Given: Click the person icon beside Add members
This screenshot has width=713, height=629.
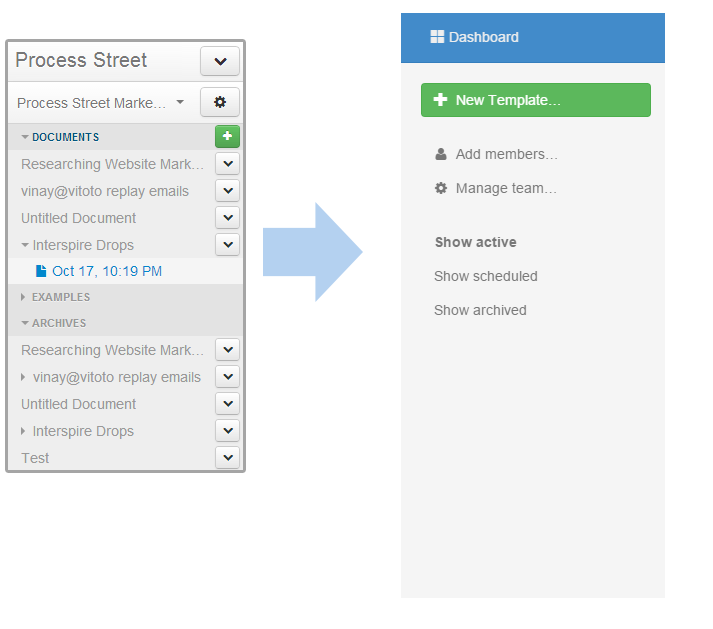Looking at the screenshot, I should 441,154.
